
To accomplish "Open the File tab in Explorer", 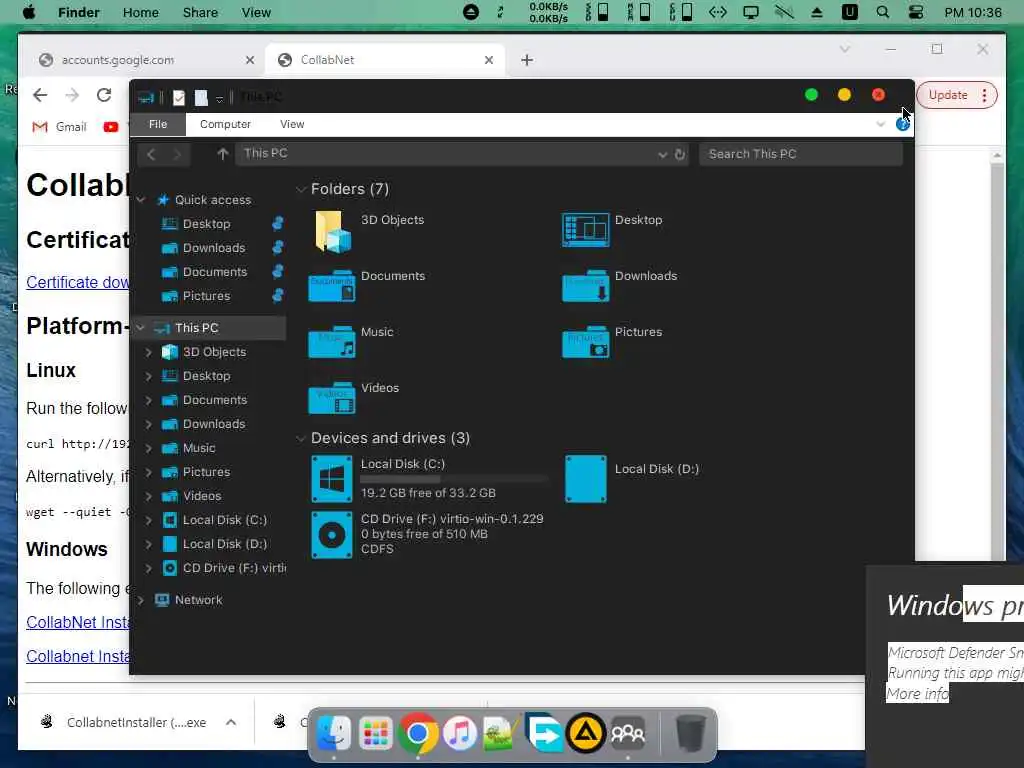I will (158, 124).
